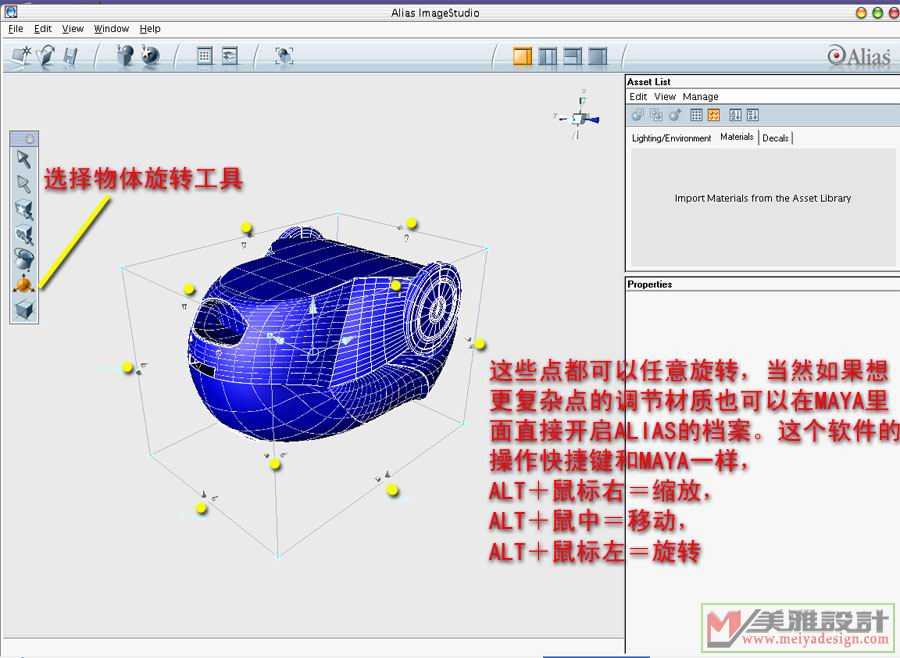Open the Window menu
Image resolution: width=900 pixels, height=658 pixels.
click(x=111, y=29)
